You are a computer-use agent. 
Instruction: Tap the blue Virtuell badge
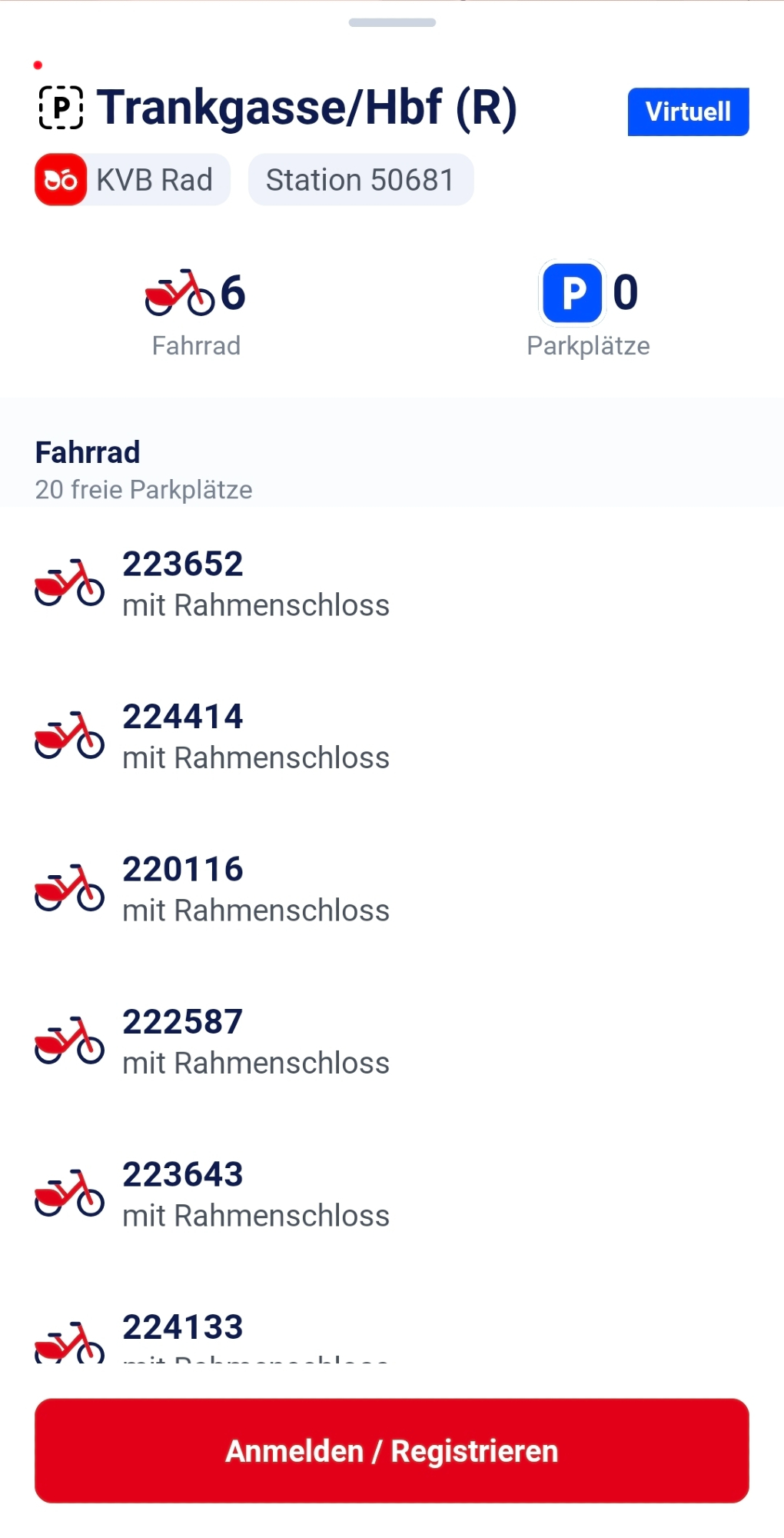(x=688, y=112)
